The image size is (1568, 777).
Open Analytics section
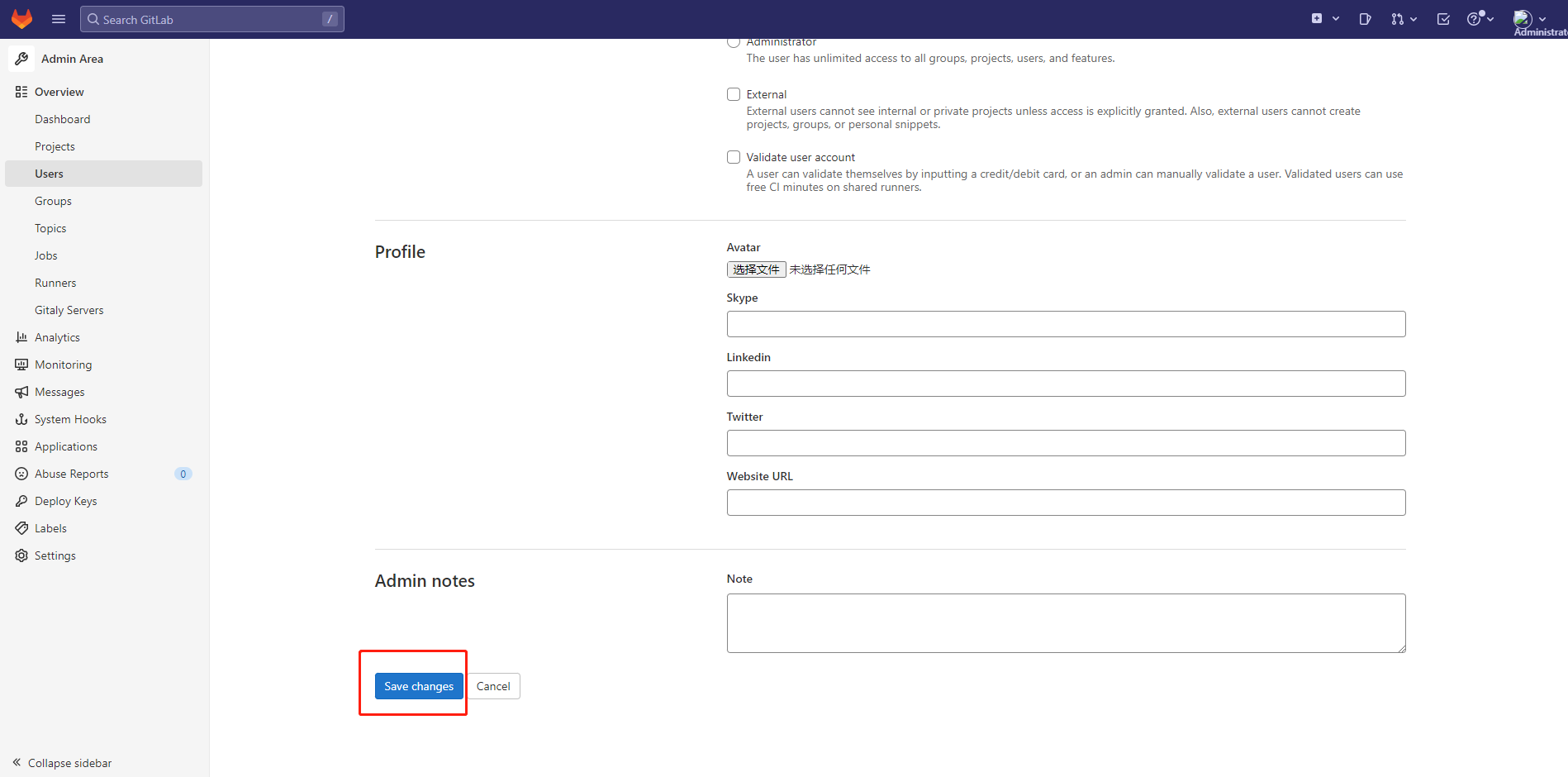click(x=57, y=337)
